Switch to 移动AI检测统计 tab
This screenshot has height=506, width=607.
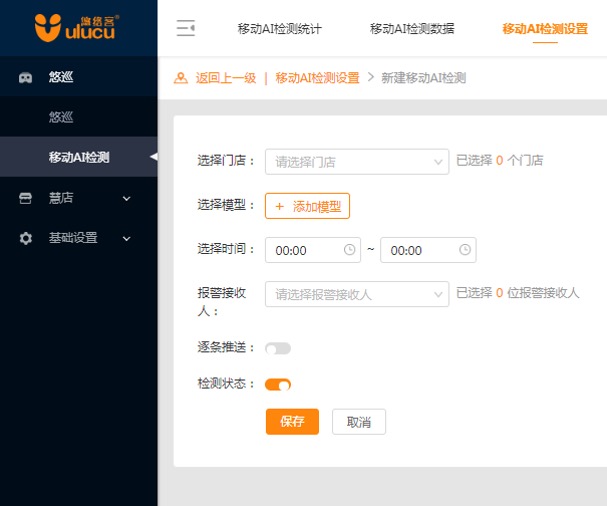click(279, 29)
